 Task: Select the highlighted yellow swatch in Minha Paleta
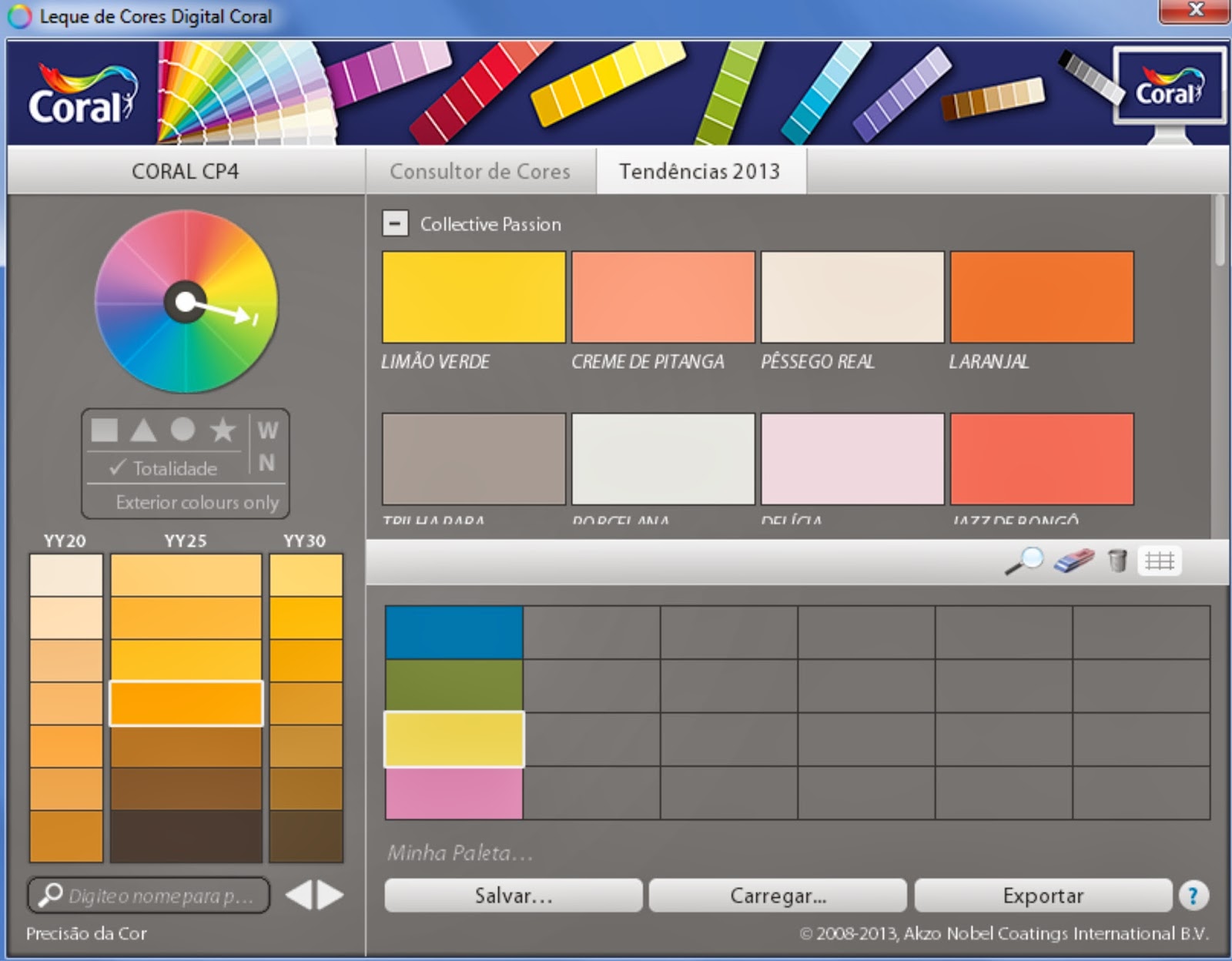point(454,739)
